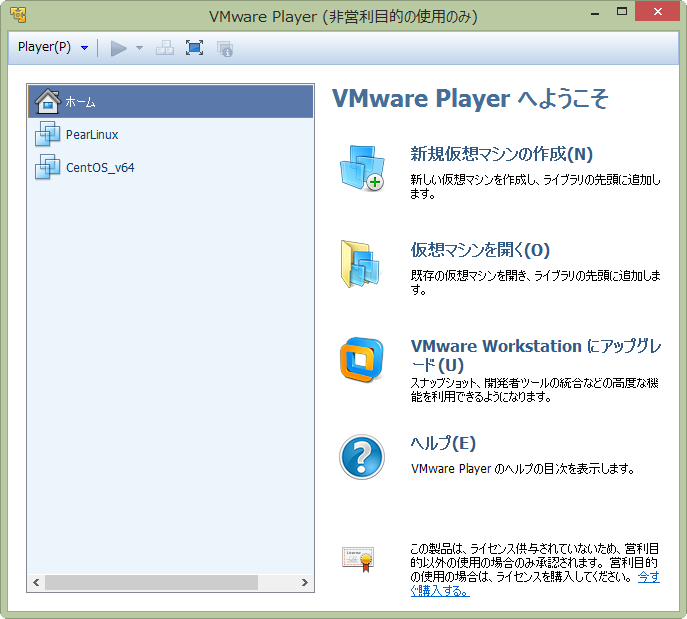
Task: Click the green Power On play button
Action: tap(118, 48)
